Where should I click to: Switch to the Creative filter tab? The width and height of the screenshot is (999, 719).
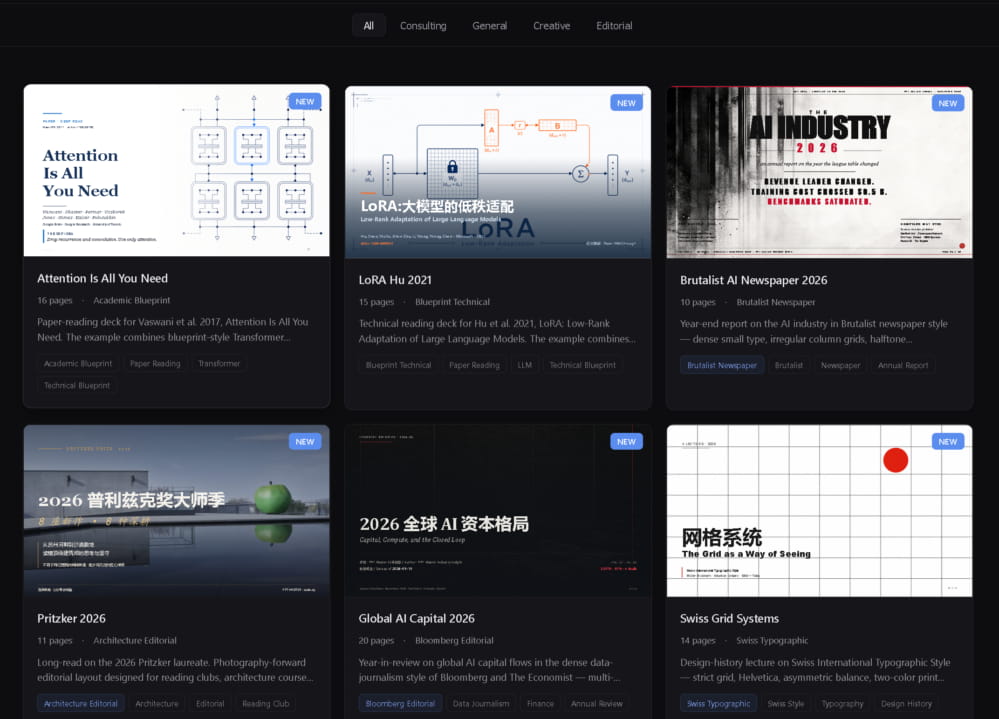[x=551, y=25]
